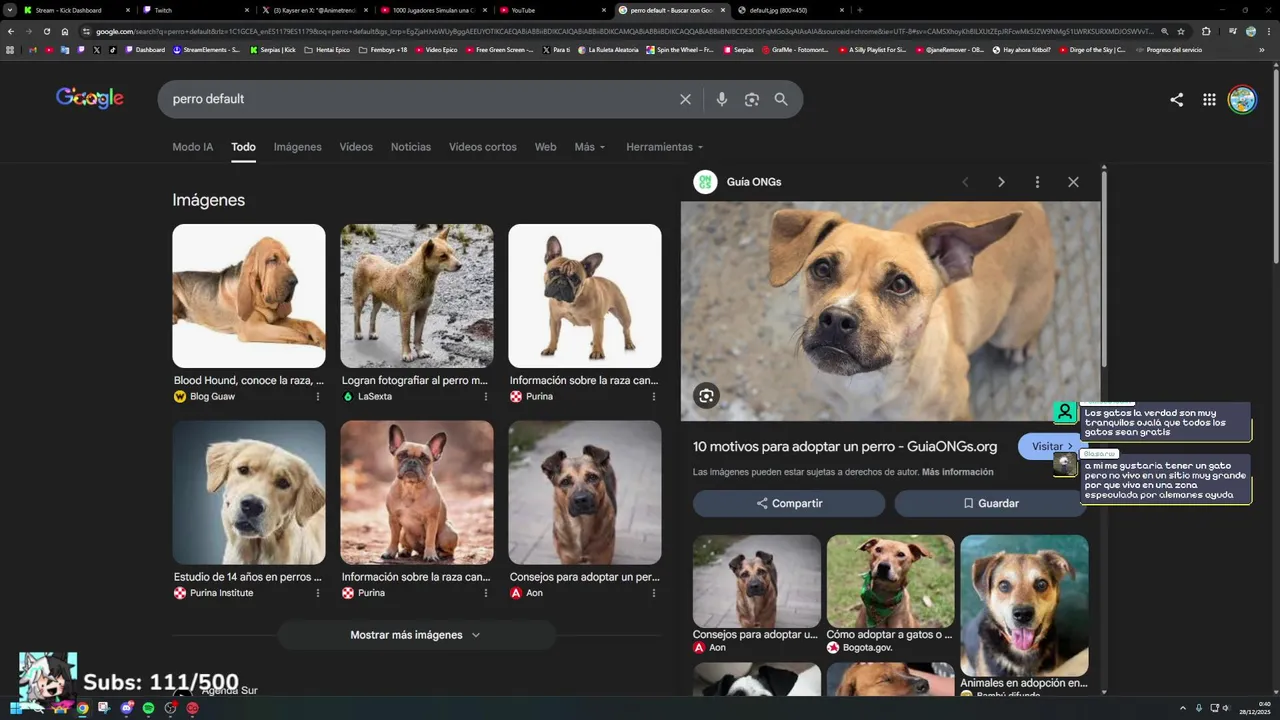The height and width of the screenshot is (720, 1280).
Task: Click the share icon beside the apps grid
Action: (x=1177, y=99)
